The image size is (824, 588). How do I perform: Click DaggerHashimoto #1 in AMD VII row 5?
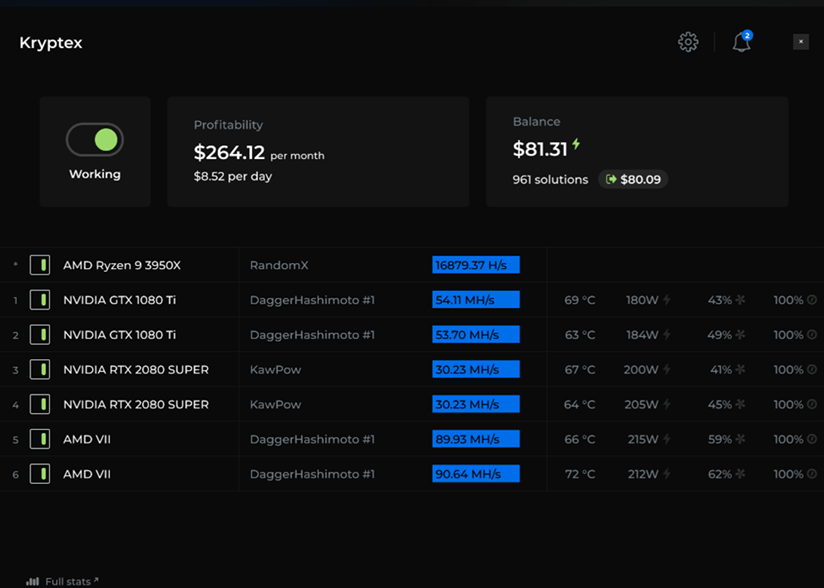coord(312,439)
